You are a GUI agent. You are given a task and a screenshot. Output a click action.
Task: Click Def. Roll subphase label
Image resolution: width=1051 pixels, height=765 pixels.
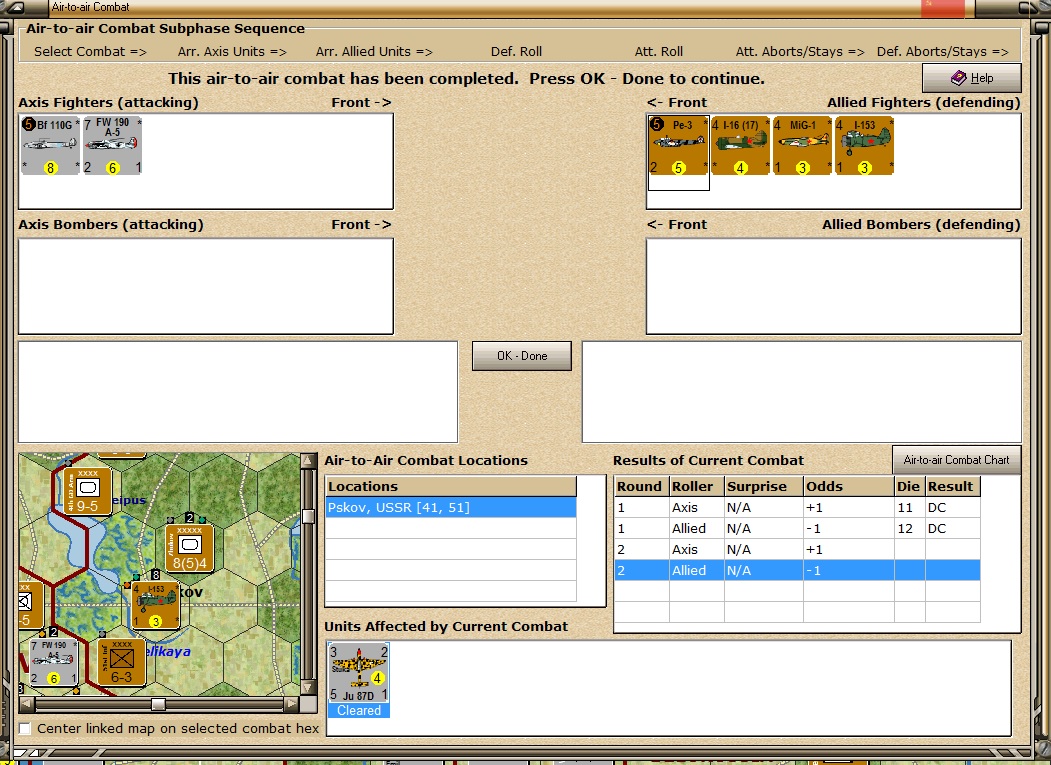point(516,52)
